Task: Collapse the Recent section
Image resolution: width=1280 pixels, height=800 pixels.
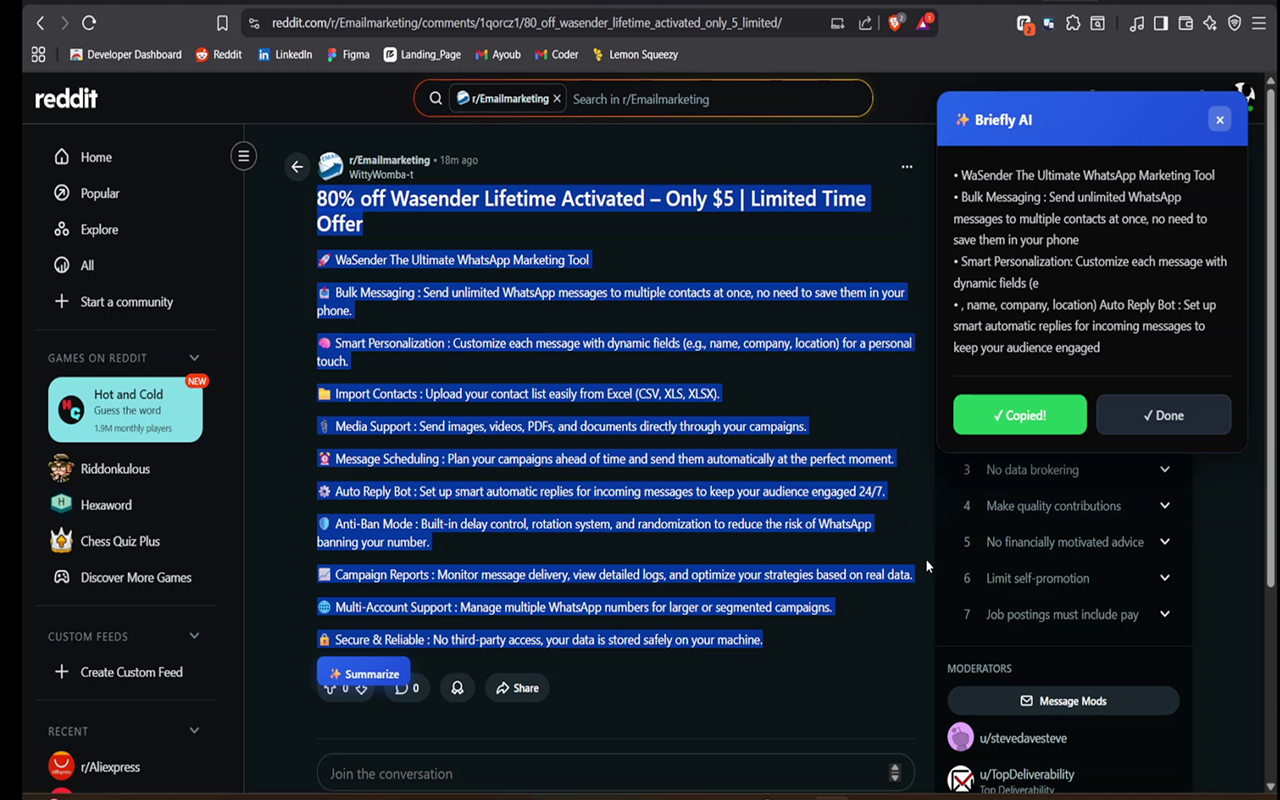Action: [x=194, y=731]
